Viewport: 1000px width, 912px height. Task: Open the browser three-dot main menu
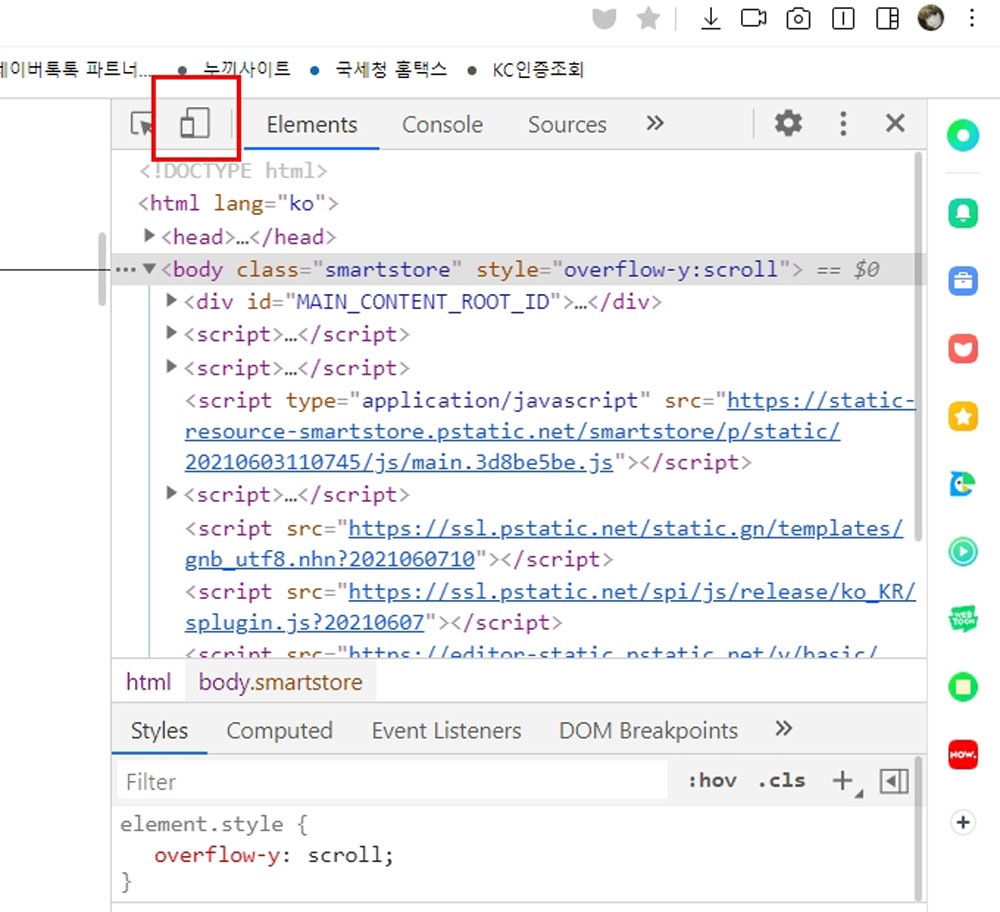pos(972,18)
